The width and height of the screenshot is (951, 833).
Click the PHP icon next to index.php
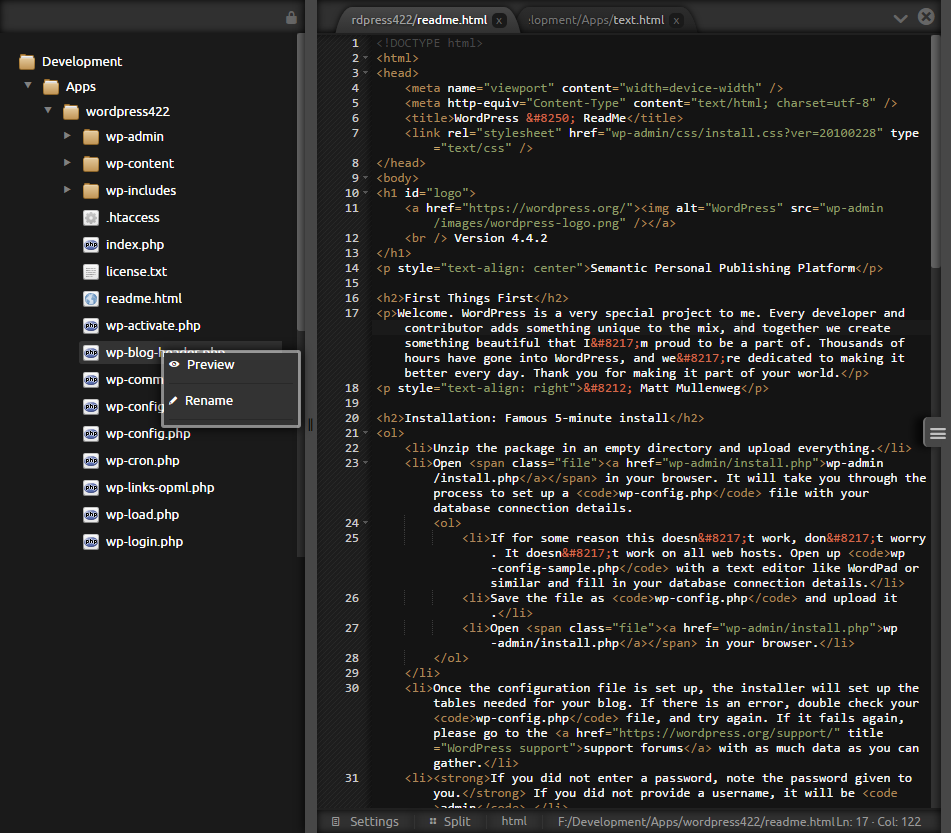pyautogui.click(x=91, y=245)
